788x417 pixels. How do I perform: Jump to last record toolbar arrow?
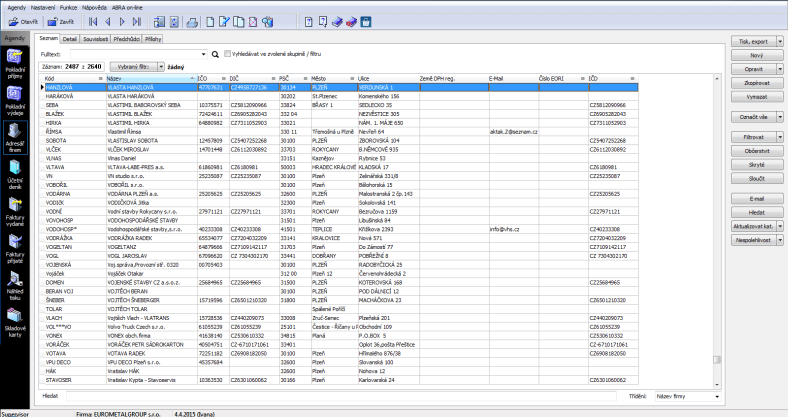pyautogui.click(x=137, y=22)
